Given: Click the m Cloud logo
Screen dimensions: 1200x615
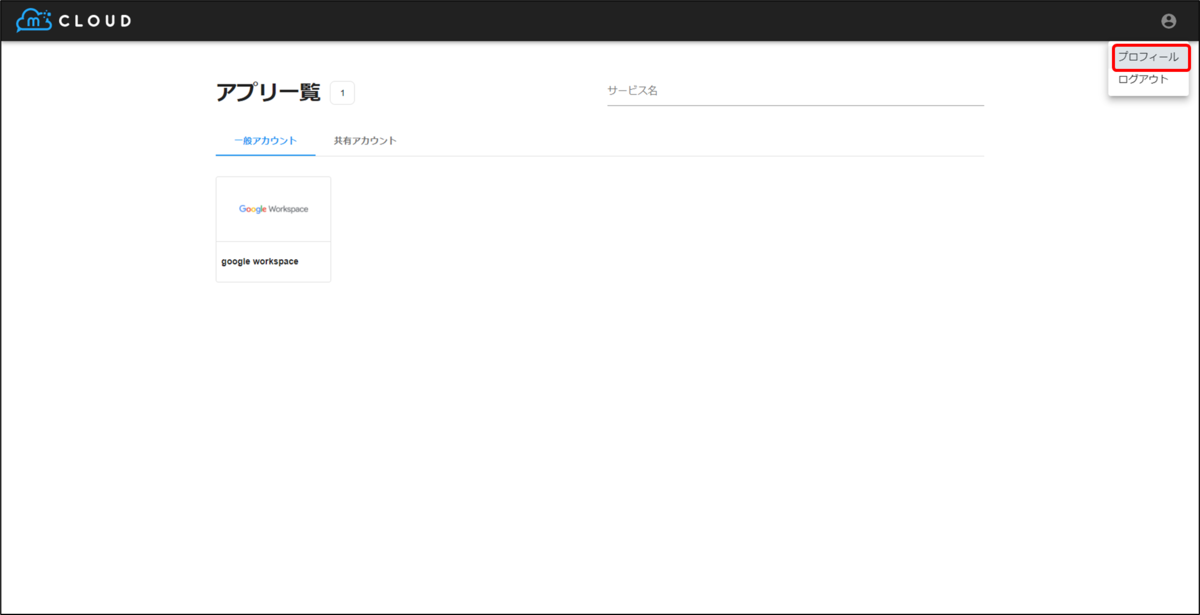Looking at the screenshot, I should tap(74, 20).
